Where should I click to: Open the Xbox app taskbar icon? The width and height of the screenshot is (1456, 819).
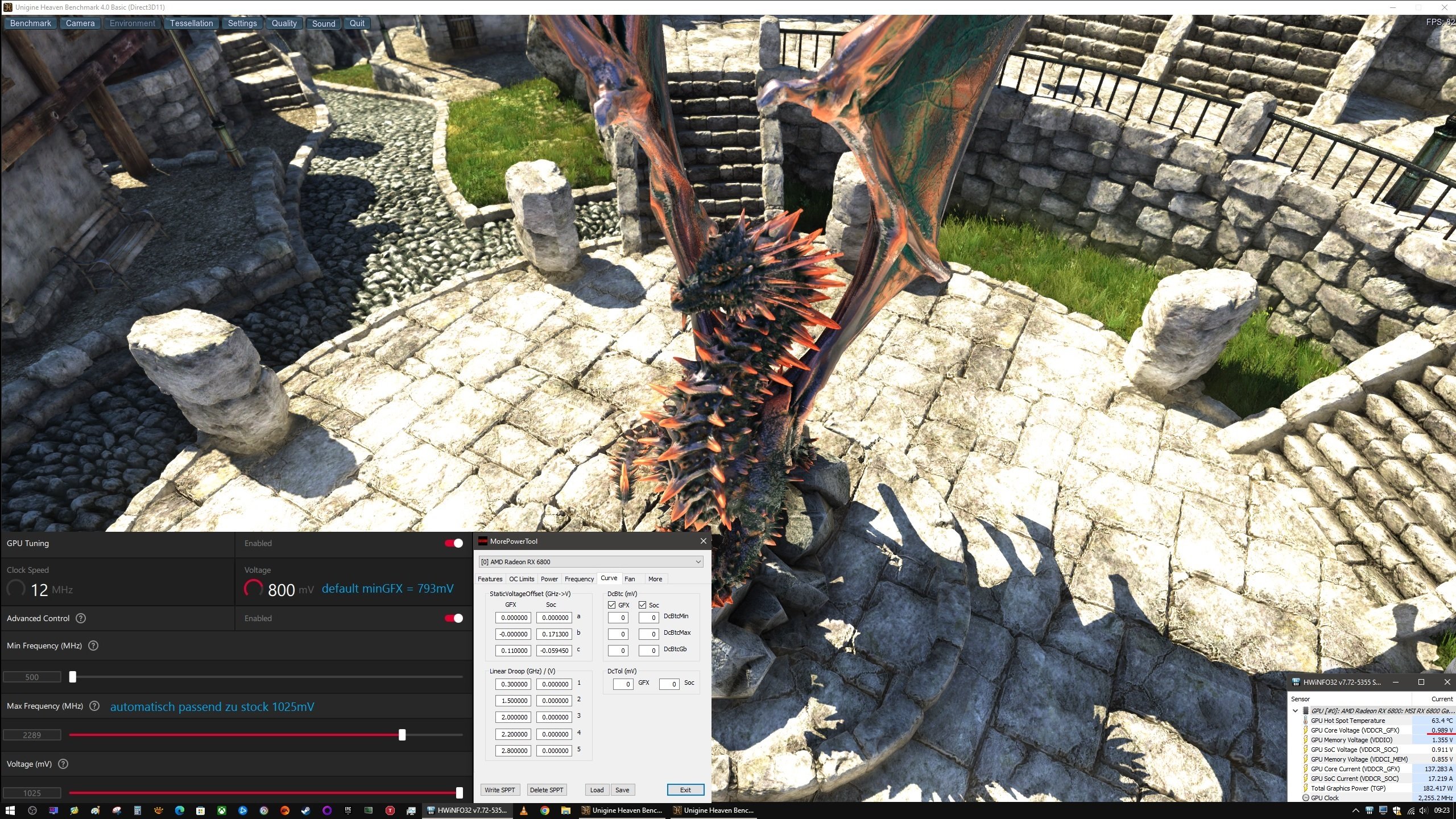point(222,810)
